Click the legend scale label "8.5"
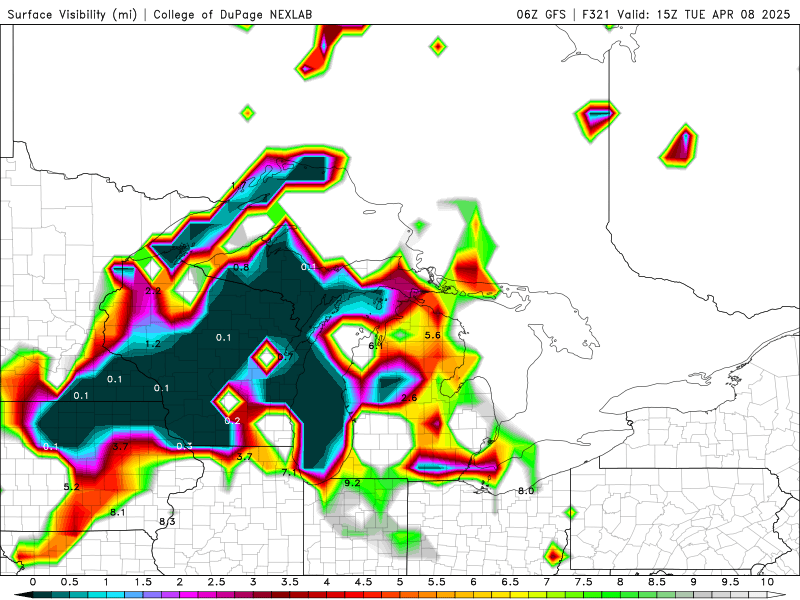This screenshot has height=600, width=800. 657,582
